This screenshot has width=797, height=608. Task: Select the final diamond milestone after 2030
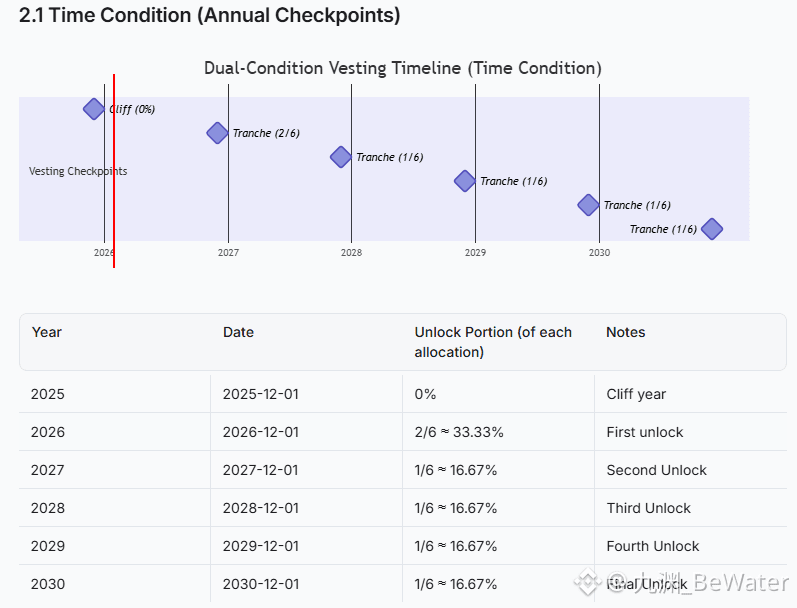pyautogui.click(x=711, y=229)
